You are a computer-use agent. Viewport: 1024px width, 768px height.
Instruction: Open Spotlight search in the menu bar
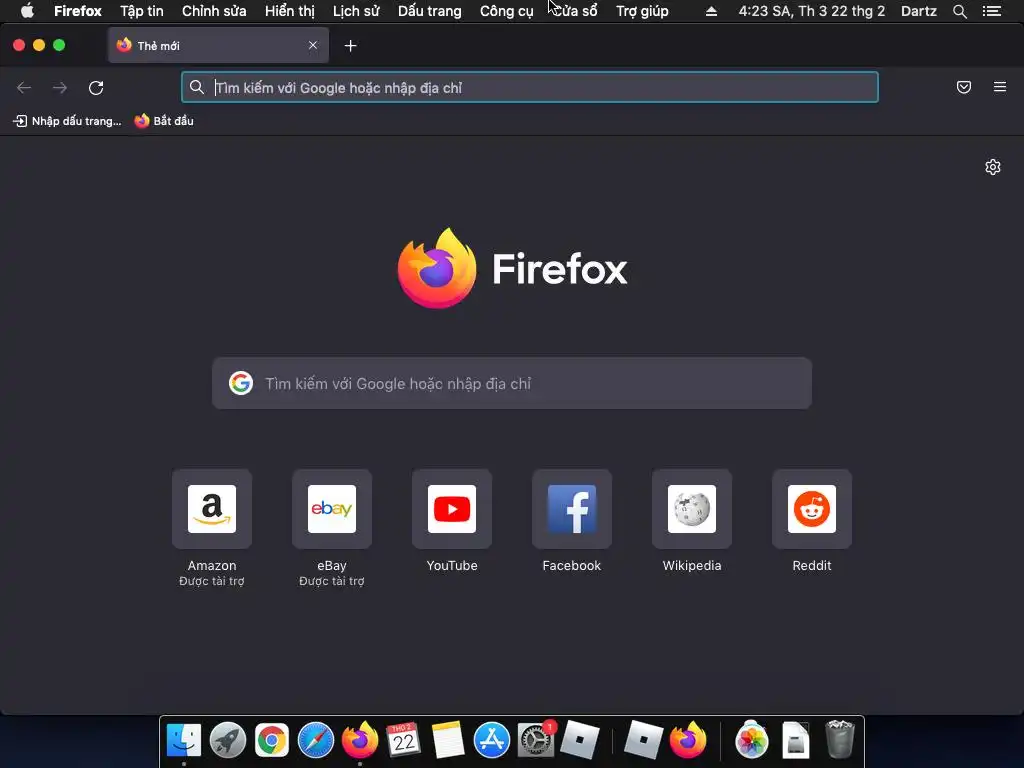[x=959, y=11]
